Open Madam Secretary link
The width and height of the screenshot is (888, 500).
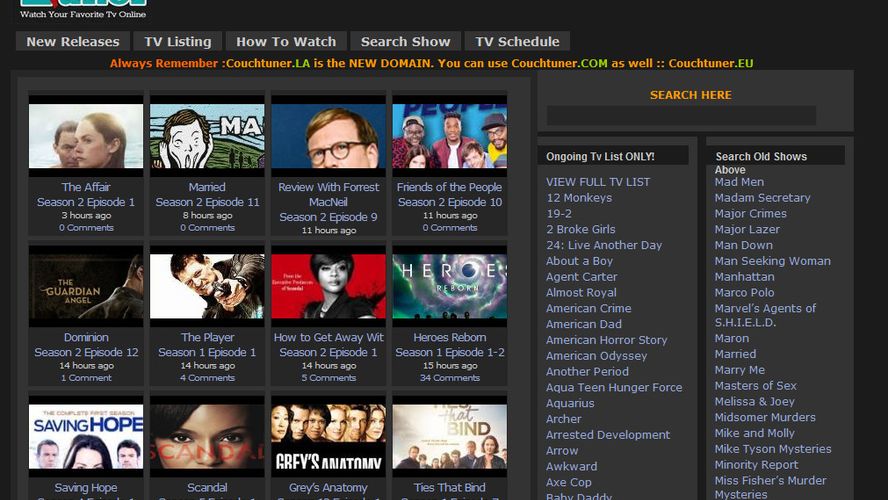(762, 198)
